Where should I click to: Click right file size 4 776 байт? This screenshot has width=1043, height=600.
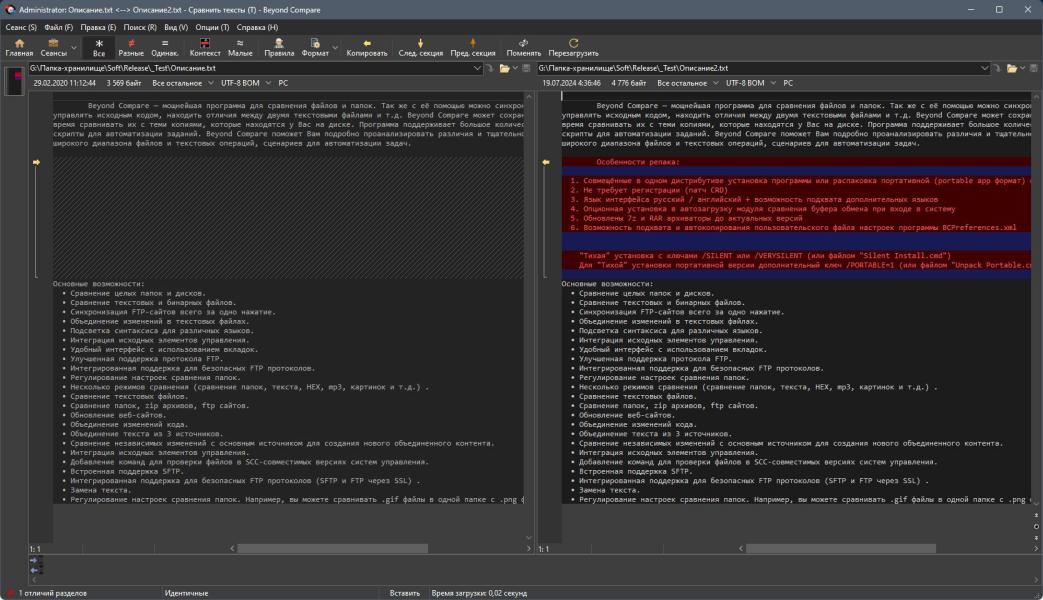tap(629, 83)
